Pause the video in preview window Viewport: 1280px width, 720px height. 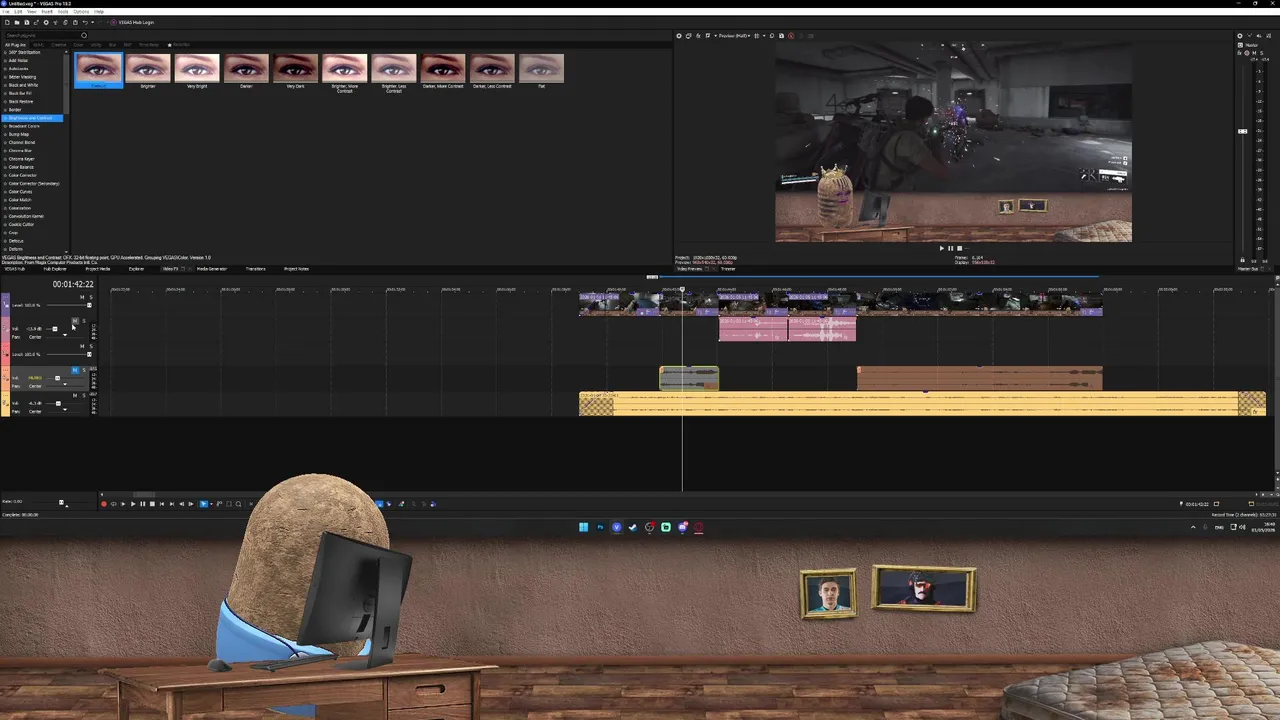point(950,248)
